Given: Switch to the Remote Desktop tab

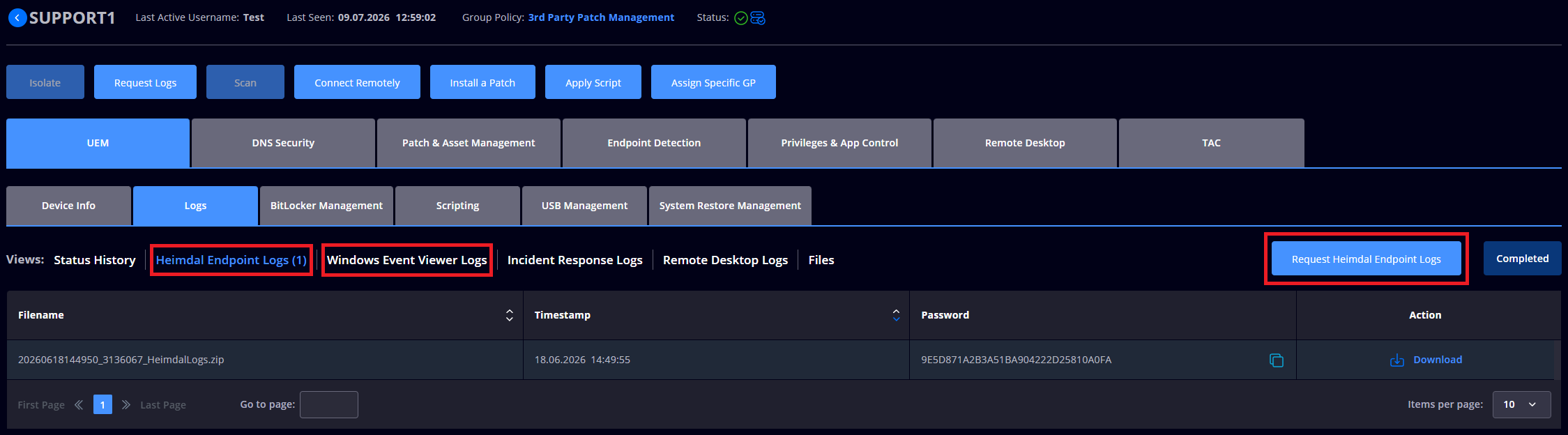Looking at the screenshot, I should pyautogui.click(x=1025, y=143).
